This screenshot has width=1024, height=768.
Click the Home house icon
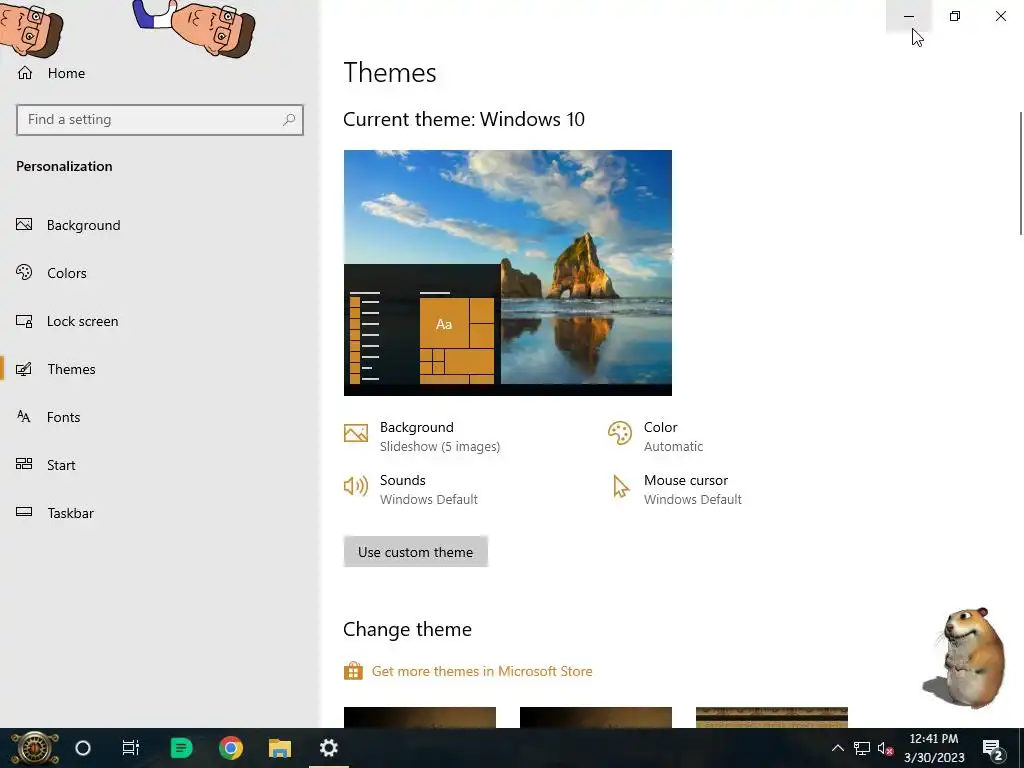(25, 72)
